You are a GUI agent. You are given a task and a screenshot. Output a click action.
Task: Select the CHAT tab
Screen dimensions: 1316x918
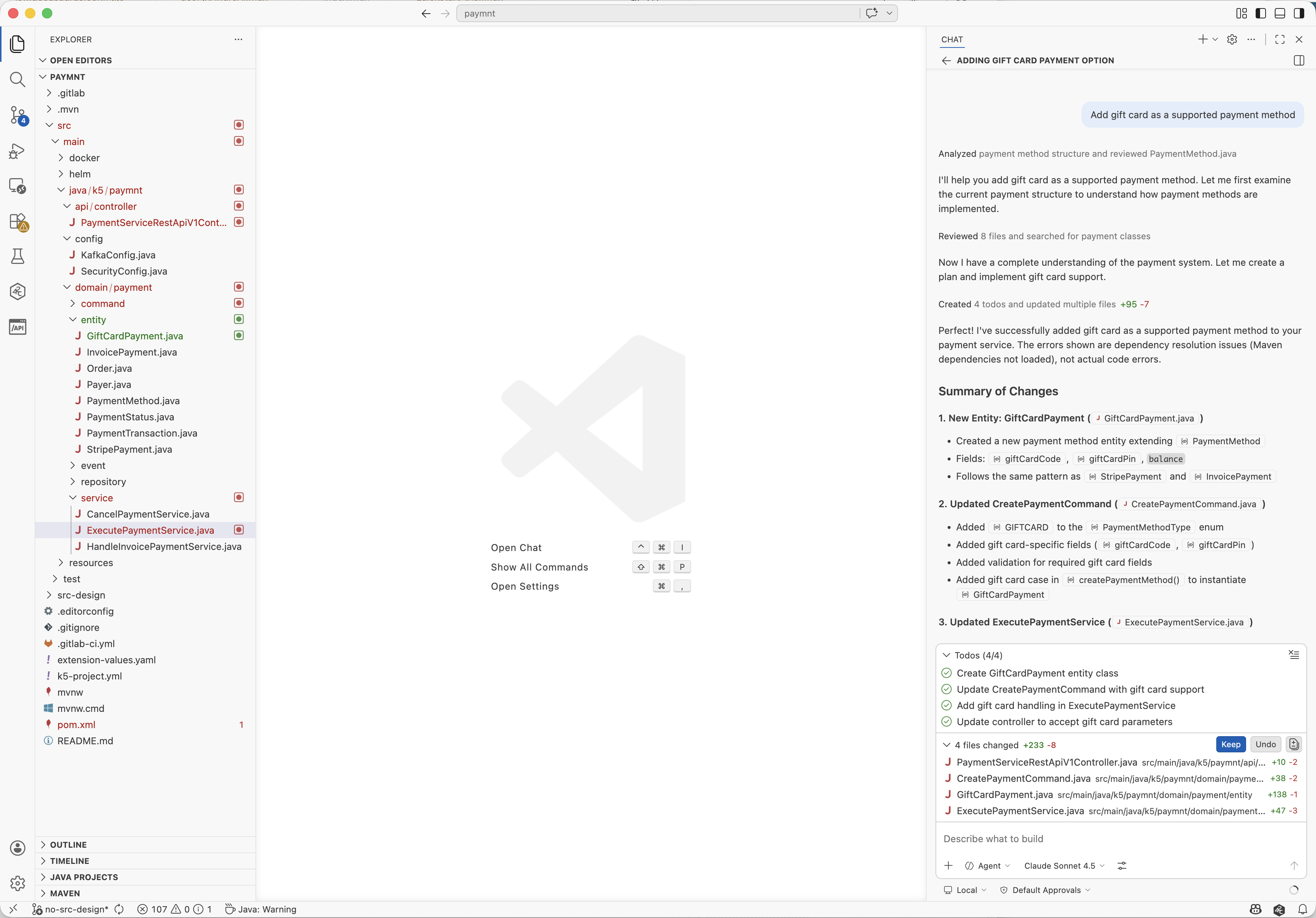pyautogui.click(x=951, y=39)
